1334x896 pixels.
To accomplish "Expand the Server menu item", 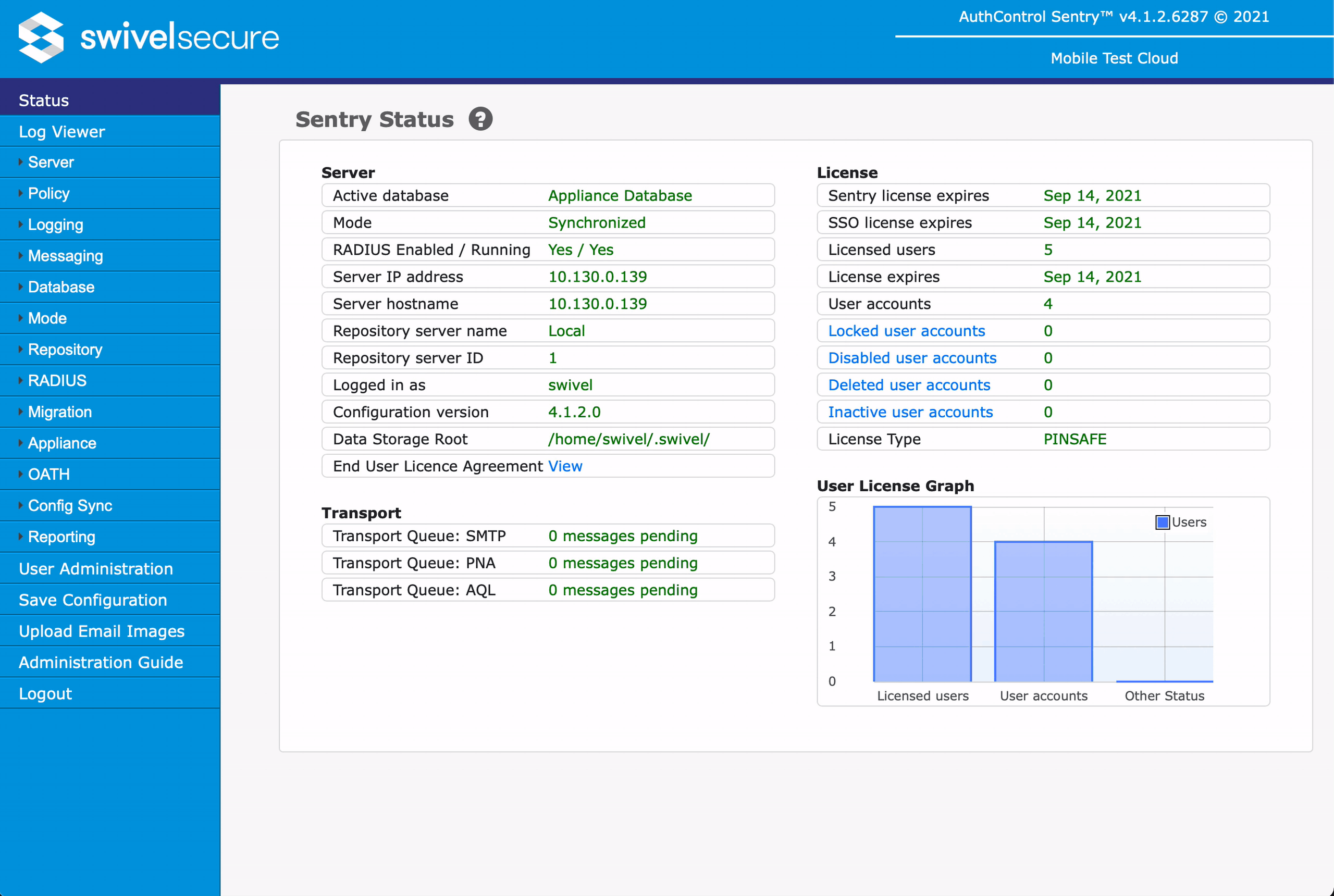I will [x=53, y=161].
